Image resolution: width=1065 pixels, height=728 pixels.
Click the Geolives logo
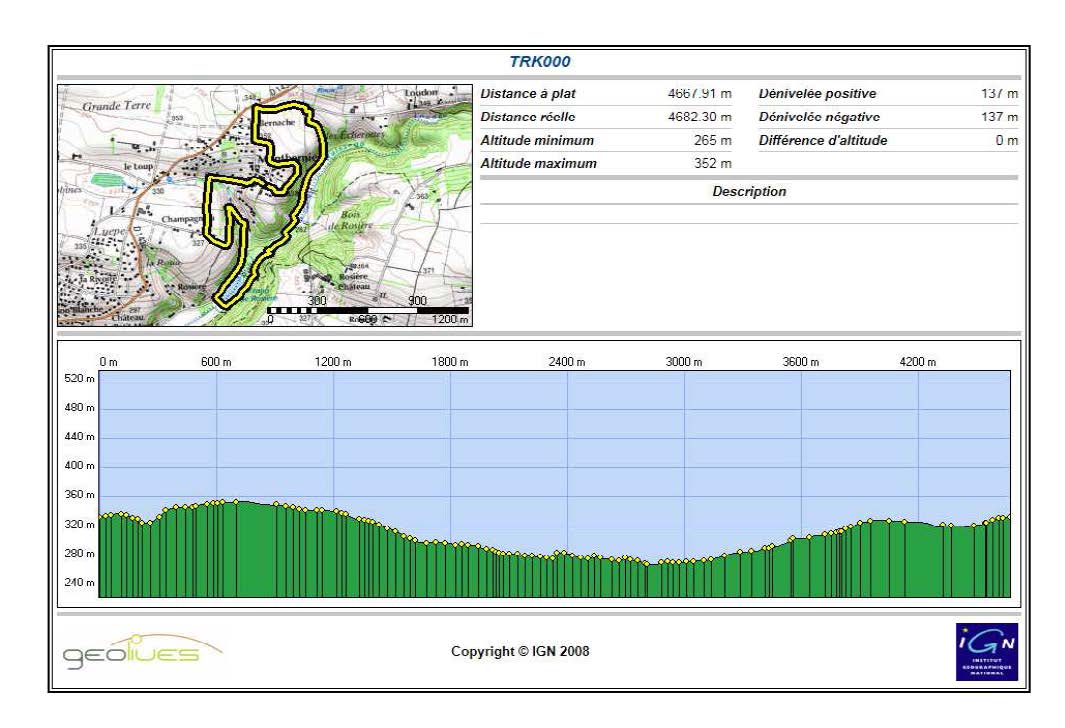click(x=143, y=651)
